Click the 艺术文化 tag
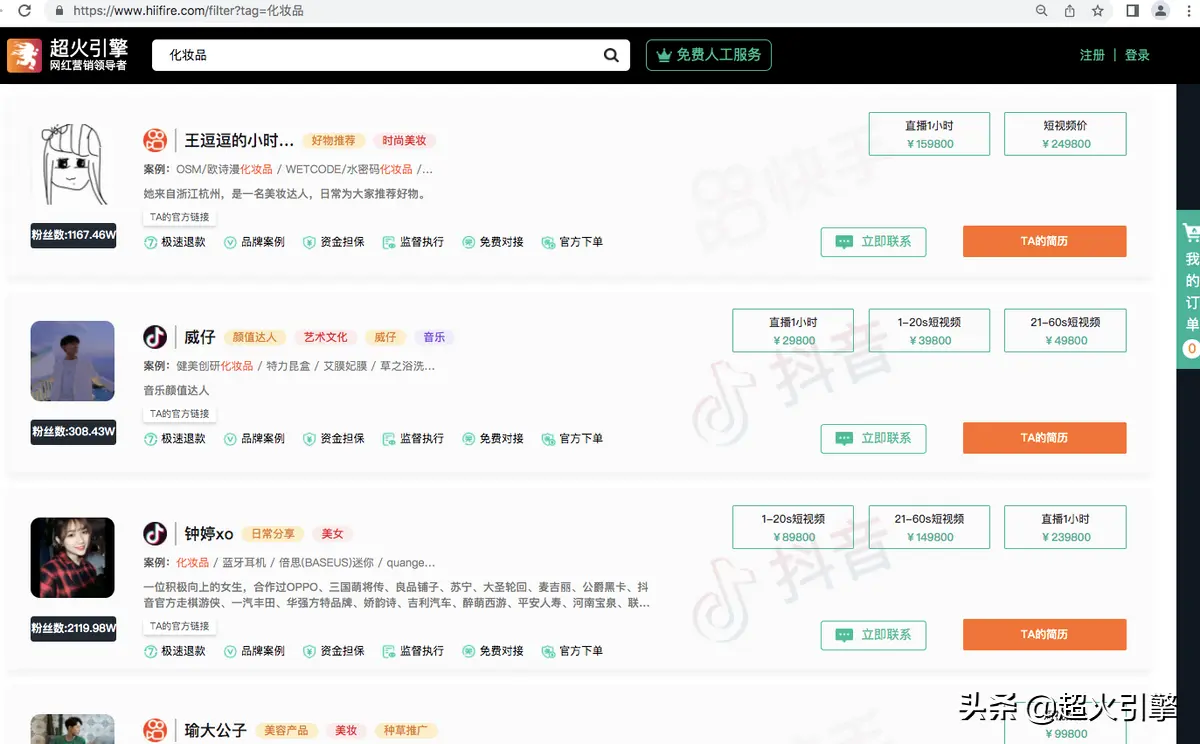This screenshot has width=1200, height=744. pos(325,338)
